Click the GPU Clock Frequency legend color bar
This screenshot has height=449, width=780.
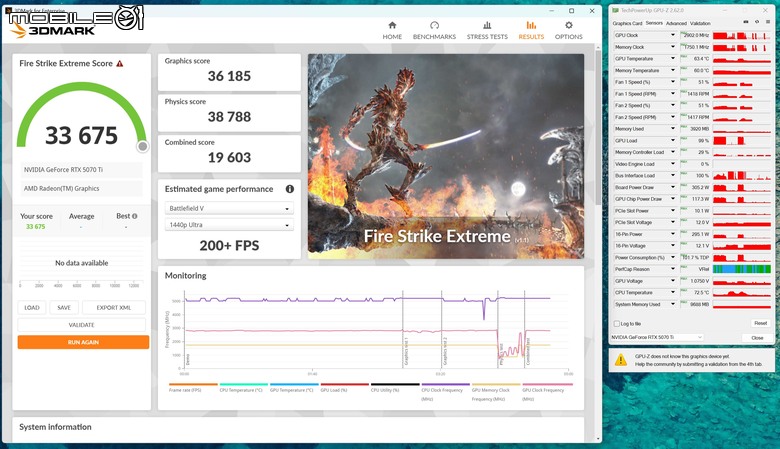pyautogui.click(x=547, y=384)
